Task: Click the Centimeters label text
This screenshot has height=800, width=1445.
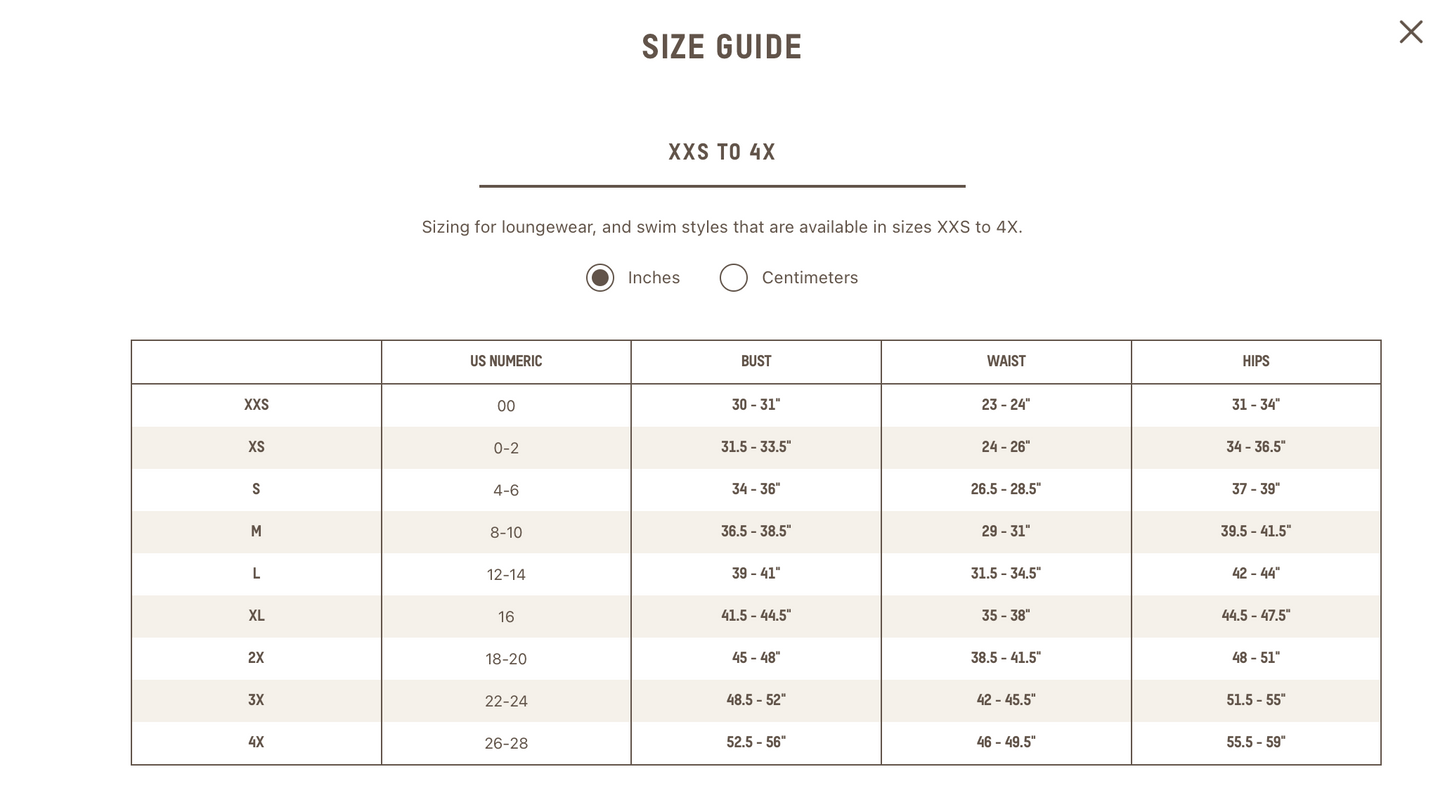Action: pyautogui.click(x=810, y=278)
